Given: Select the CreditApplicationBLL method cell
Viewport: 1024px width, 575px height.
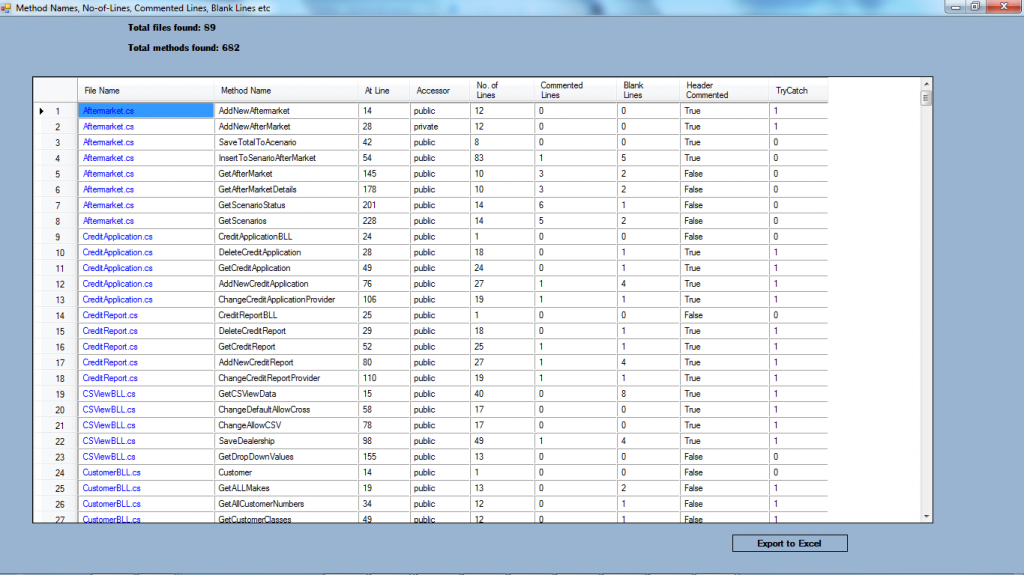Looking at the screenshot, I should [x=286, y=237].
